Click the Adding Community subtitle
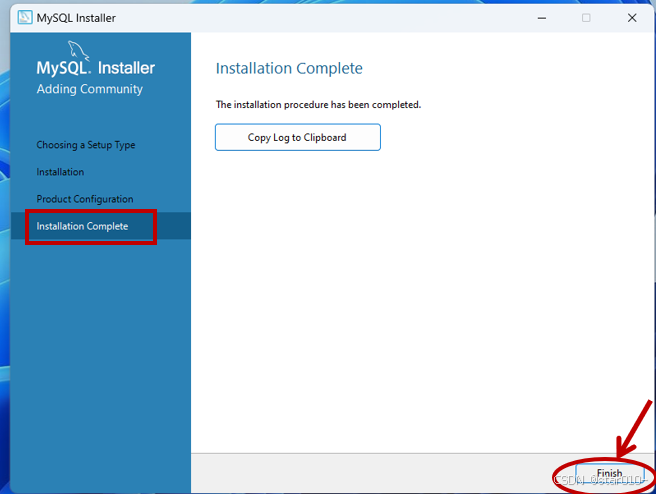656x494 pixels. tap(90, 89)
